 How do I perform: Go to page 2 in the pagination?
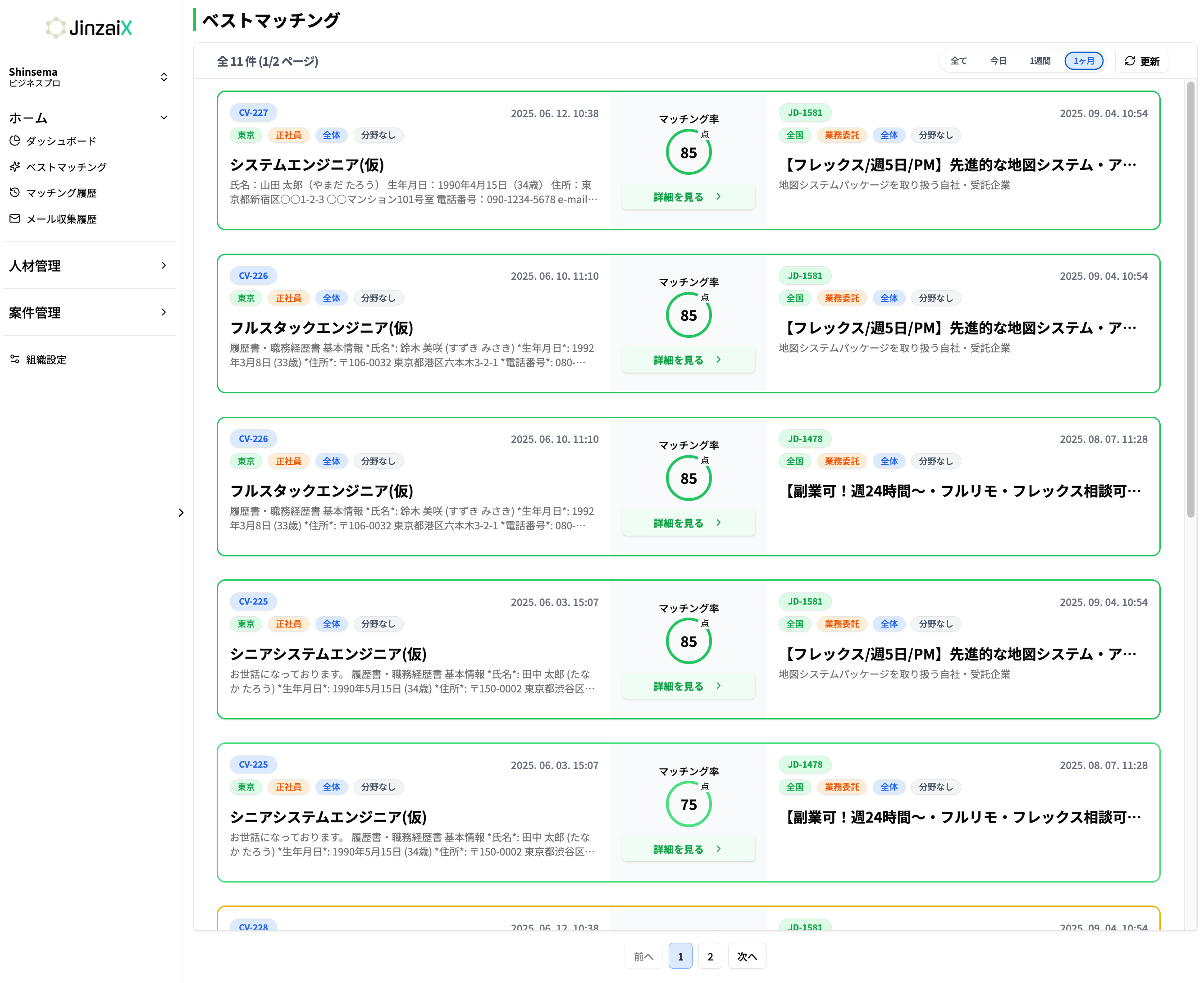(710, 956)
